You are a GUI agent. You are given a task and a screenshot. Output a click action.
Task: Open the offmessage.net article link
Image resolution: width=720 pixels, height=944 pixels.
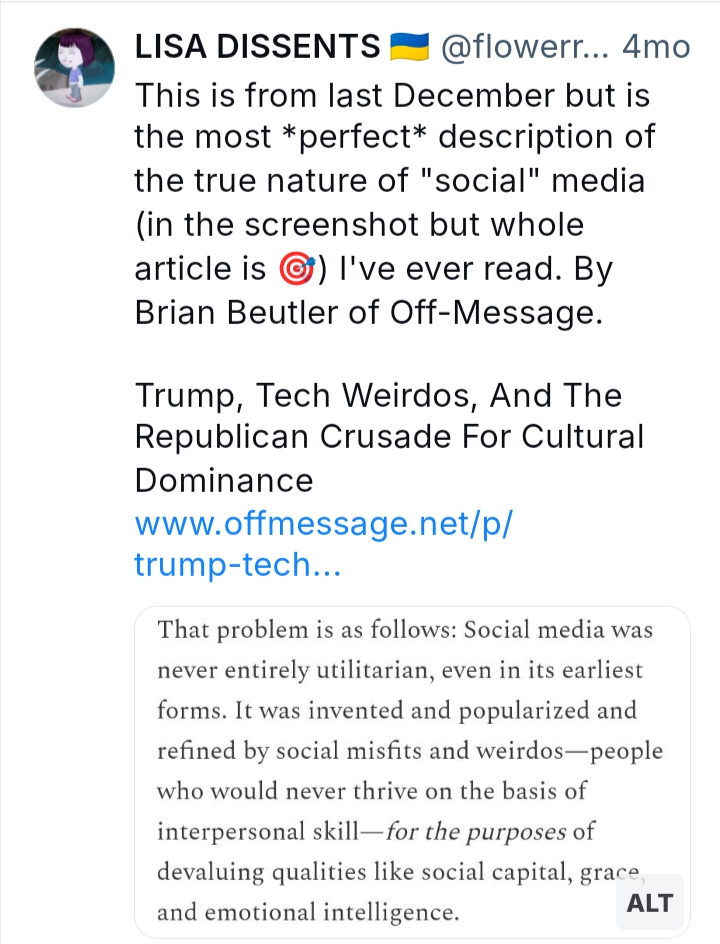tap(323, 544)
